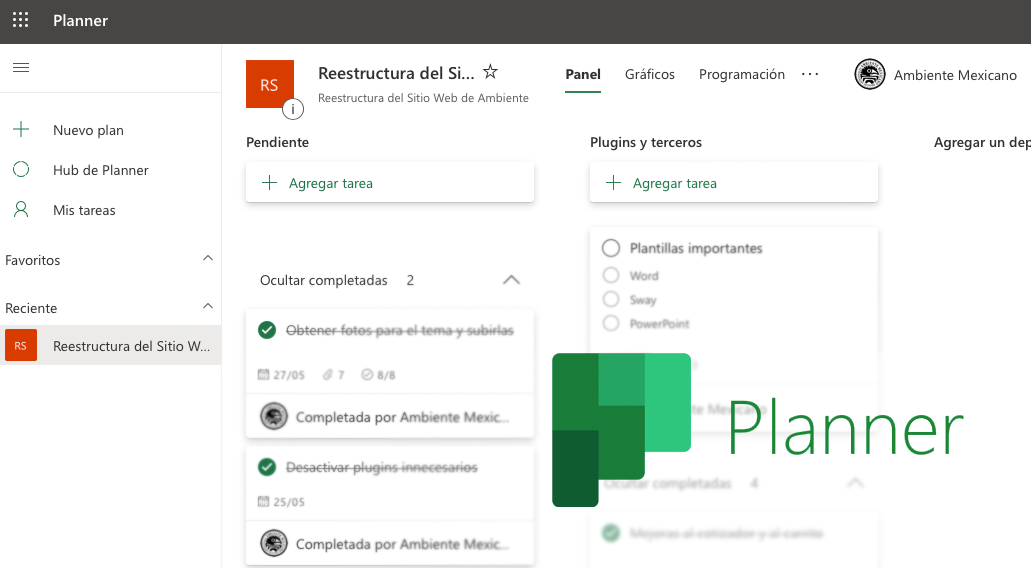This screenshot has height=568, width=1031.
Task: Click Agregar tarea in Plugins y terceros column
Action: click(734, 183)
